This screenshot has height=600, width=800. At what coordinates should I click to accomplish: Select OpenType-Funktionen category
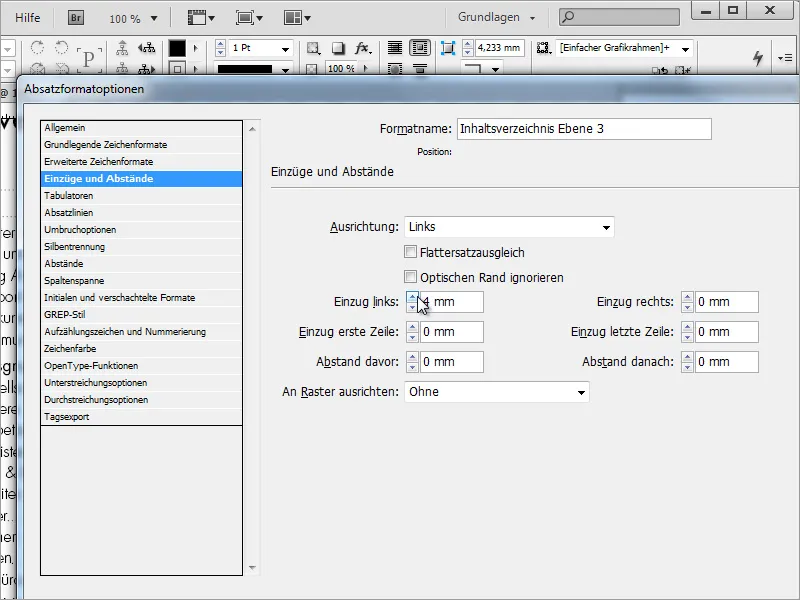(x=141, y=366)
